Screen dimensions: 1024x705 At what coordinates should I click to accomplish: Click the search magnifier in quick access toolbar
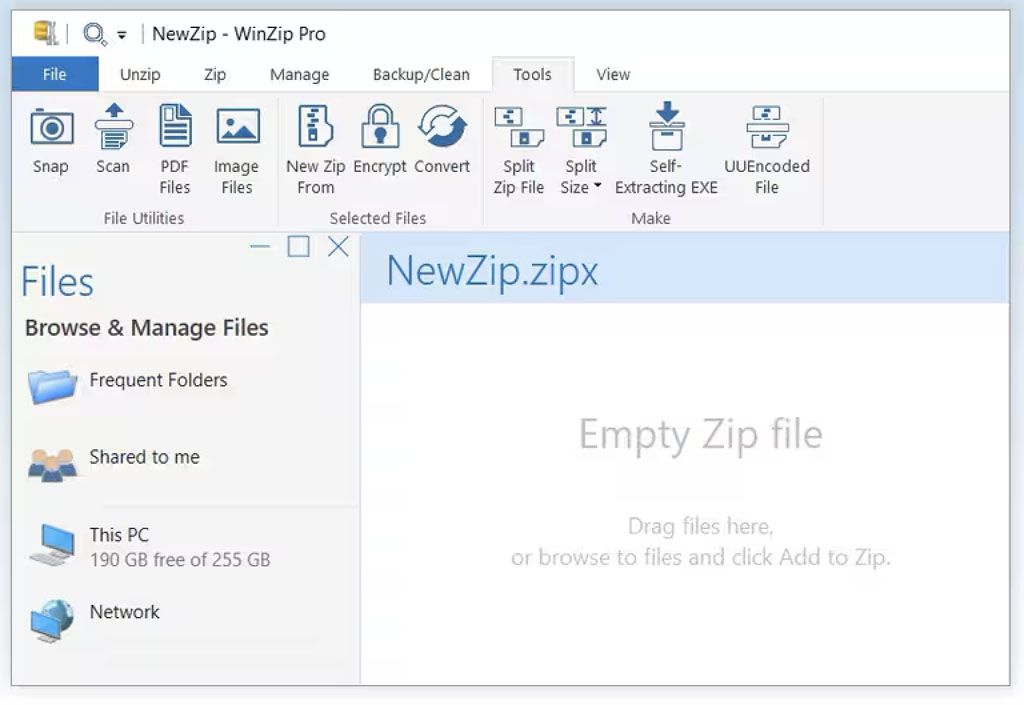click(x=94, y=33)
